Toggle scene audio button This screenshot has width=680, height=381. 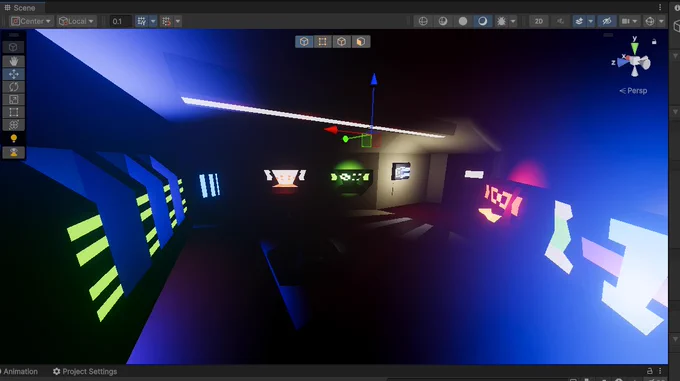click(560, 21)
